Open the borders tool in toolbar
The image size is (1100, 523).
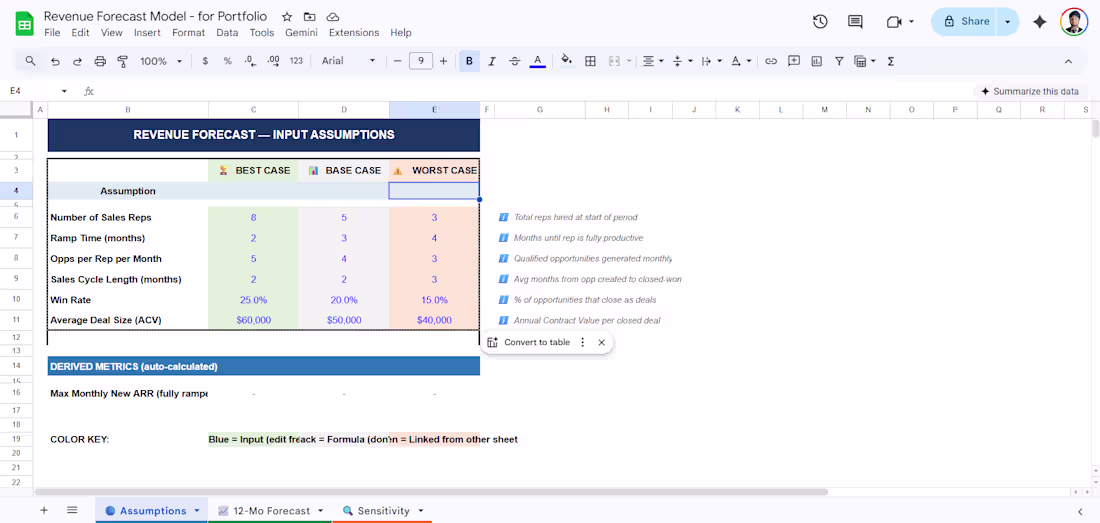[590, 61]
